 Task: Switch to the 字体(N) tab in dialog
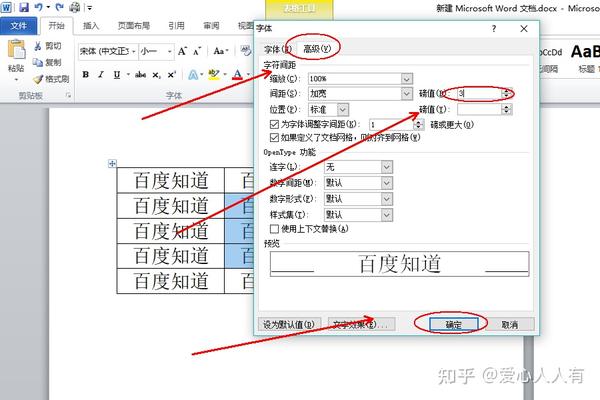pyautogui.click(x=277, y=49)
